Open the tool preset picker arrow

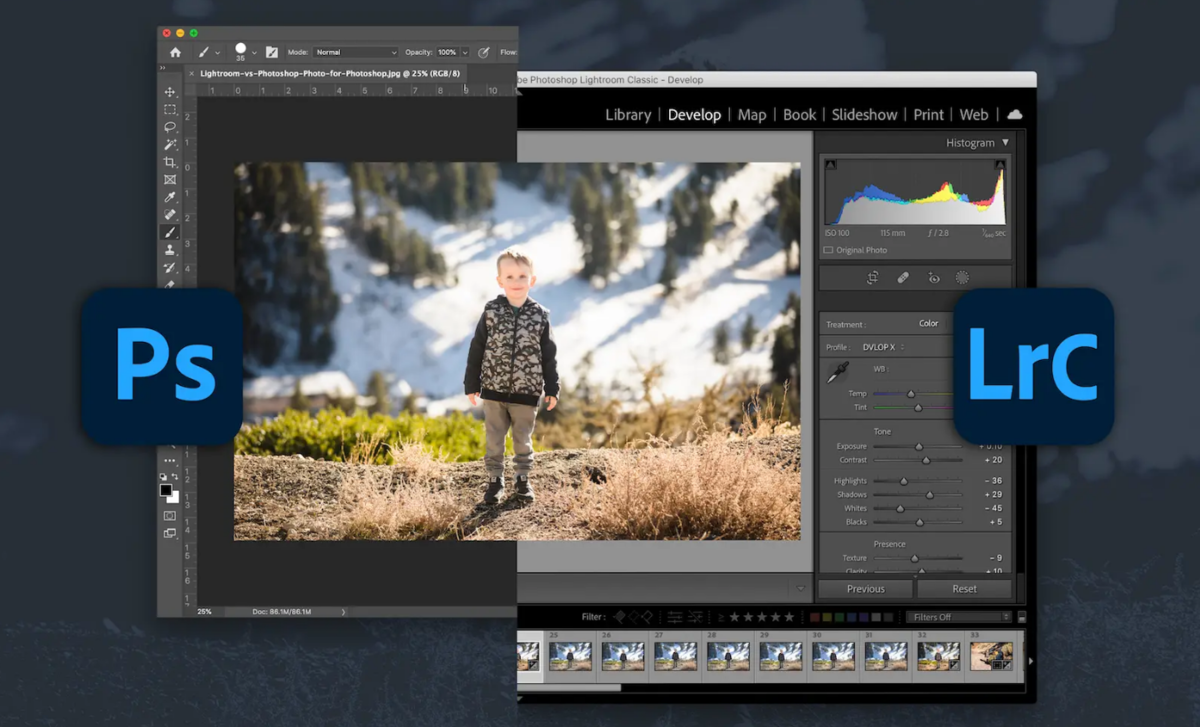point(217,52)
